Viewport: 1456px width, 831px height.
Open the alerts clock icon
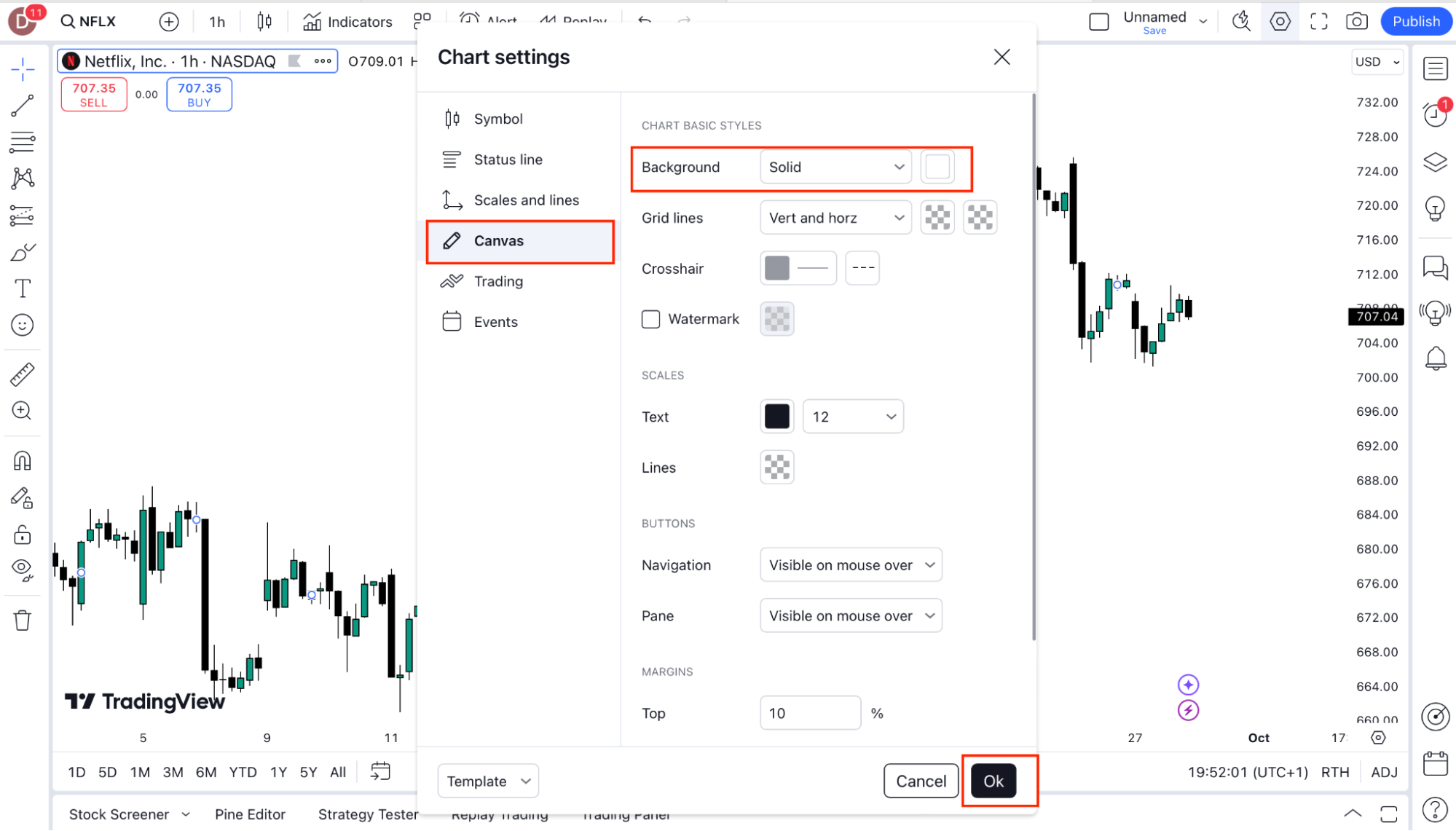tap(1435, 114)
